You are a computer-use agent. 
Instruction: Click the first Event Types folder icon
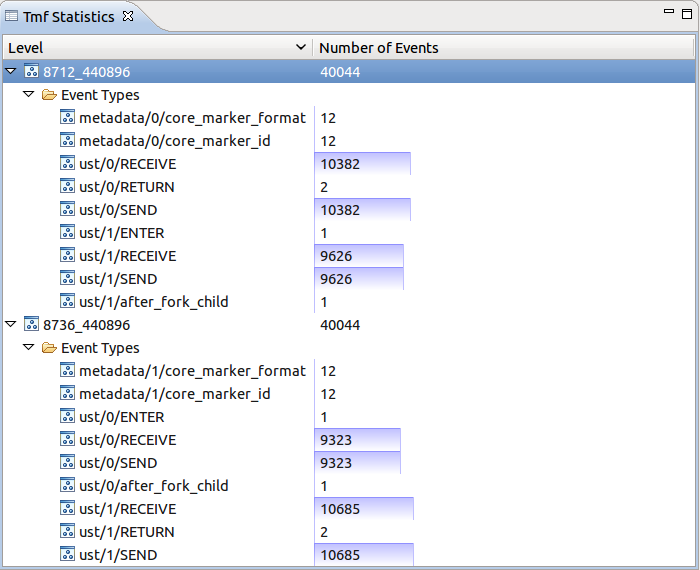(49, 95)
